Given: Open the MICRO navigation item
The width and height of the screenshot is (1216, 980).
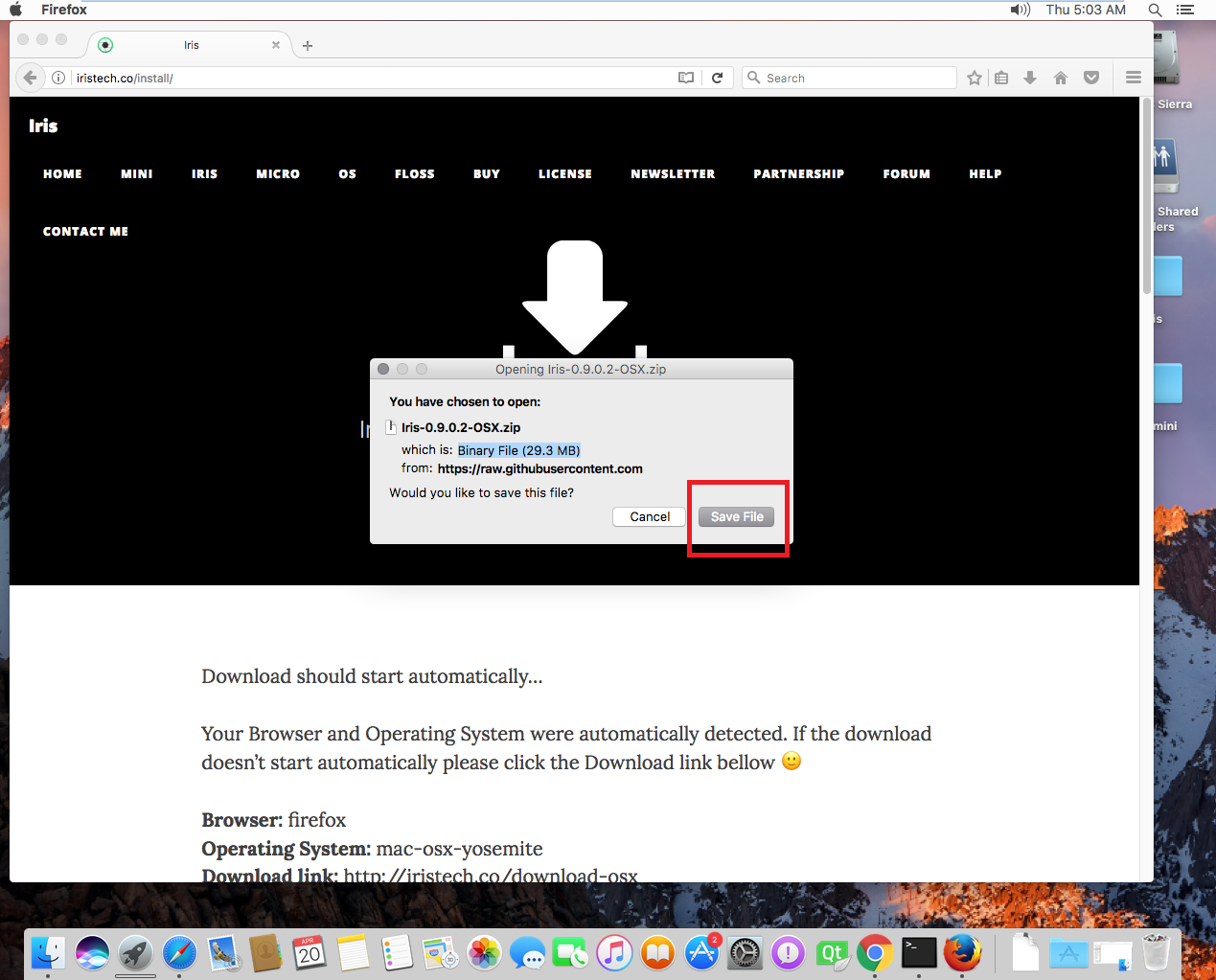Looking at the screenshot, I should click(278, 174).
